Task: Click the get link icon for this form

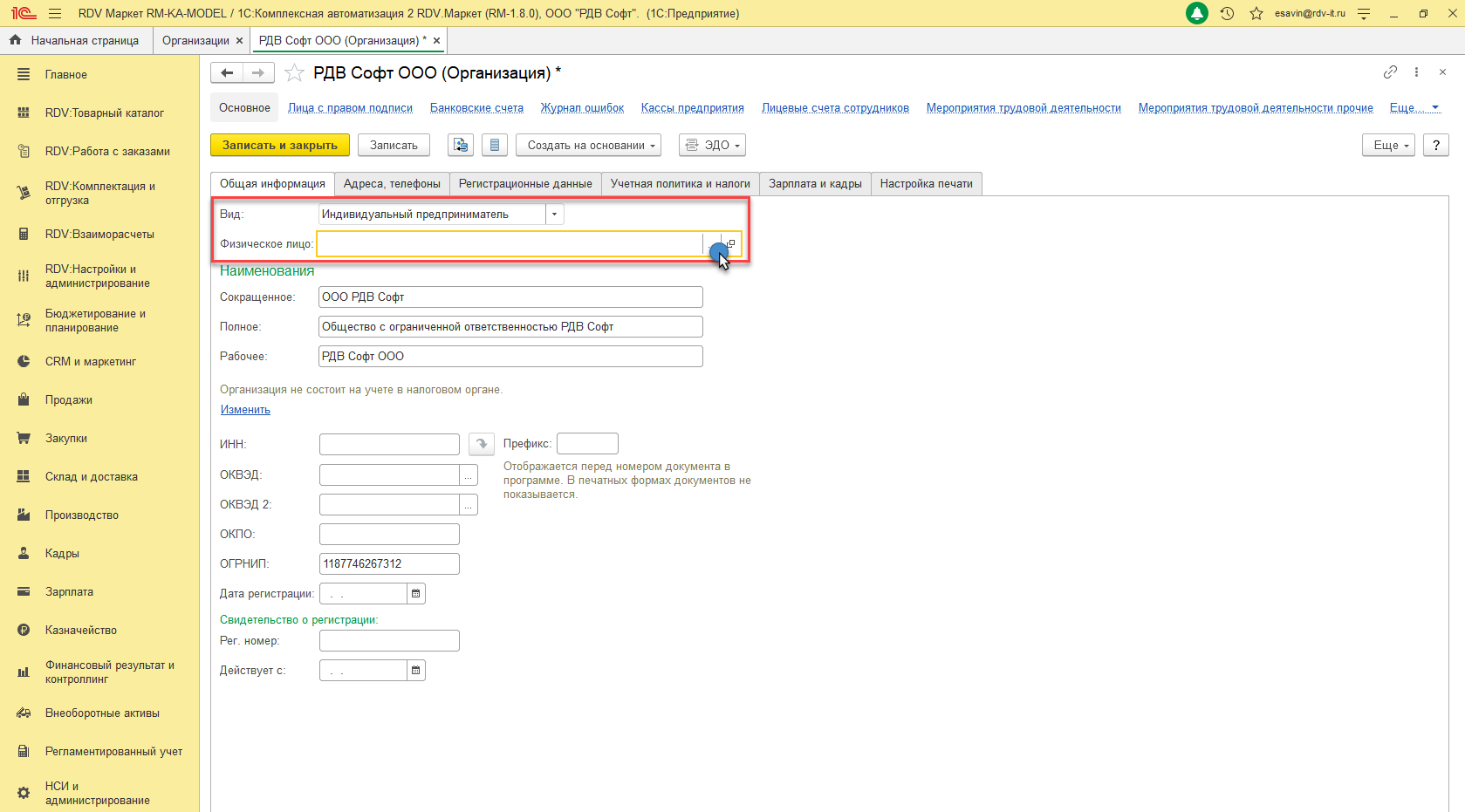Action: click(1390, 72)
